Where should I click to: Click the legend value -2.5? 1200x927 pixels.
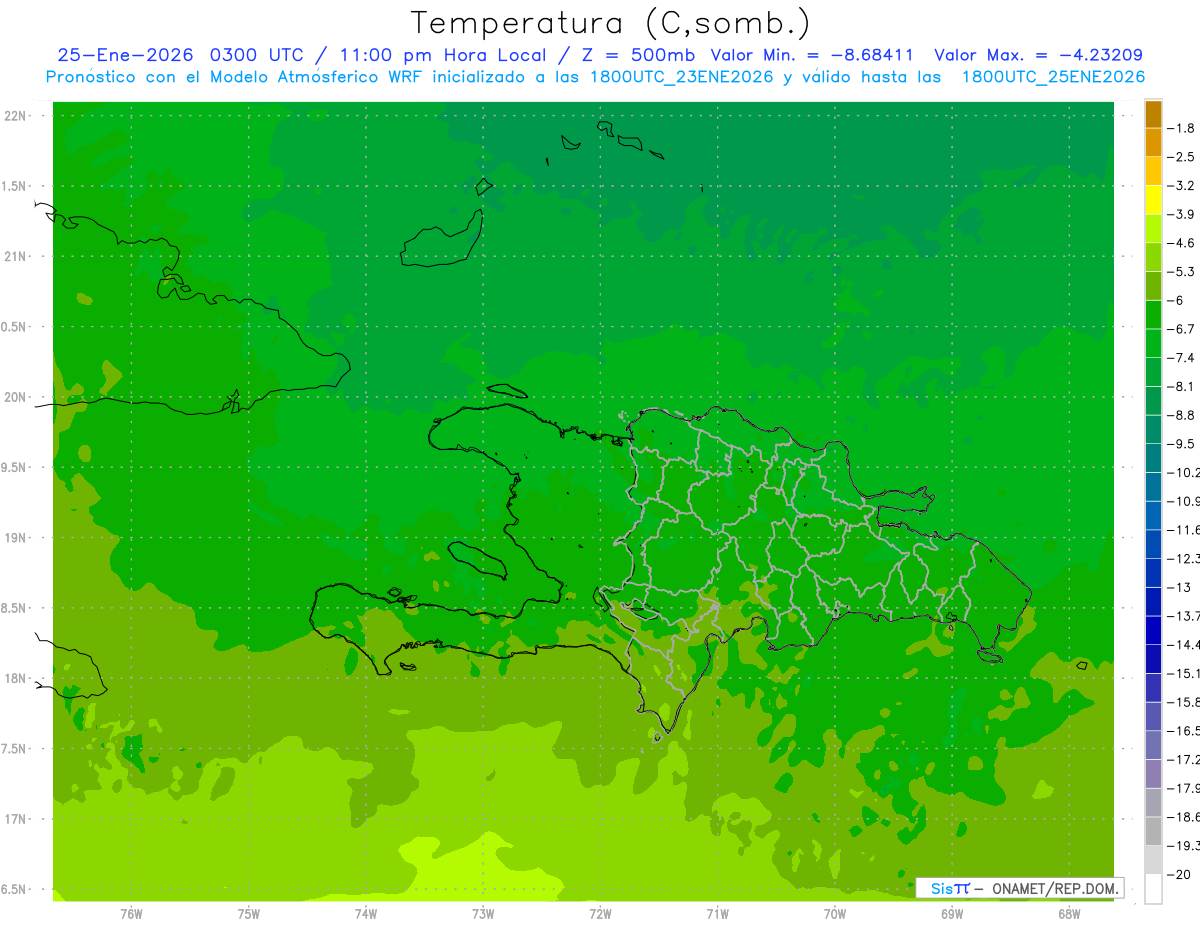click(x=1181, y=157)
